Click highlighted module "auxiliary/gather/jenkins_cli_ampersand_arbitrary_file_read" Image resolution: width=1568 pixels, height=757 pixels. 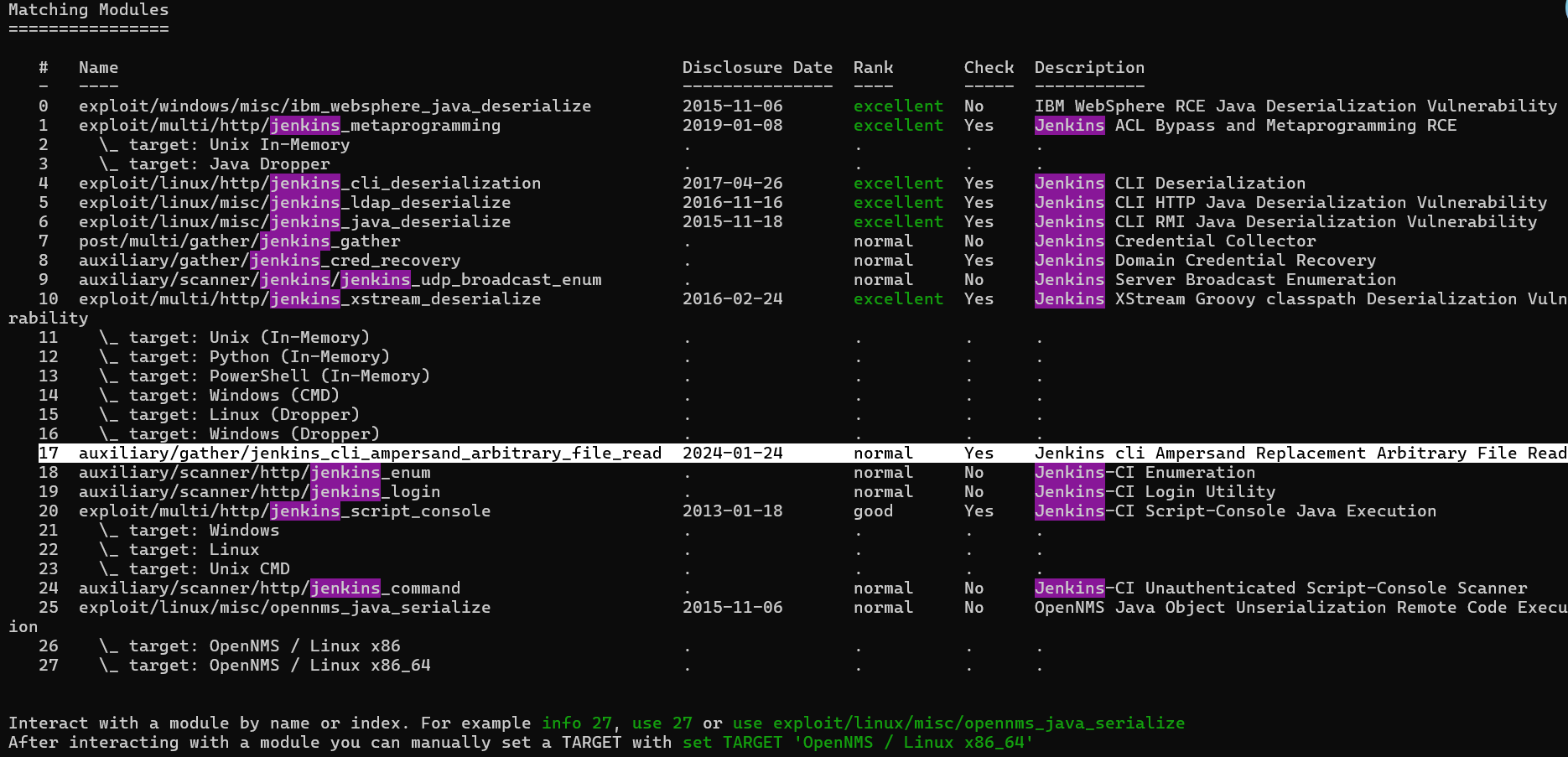[x=371, y=454]
